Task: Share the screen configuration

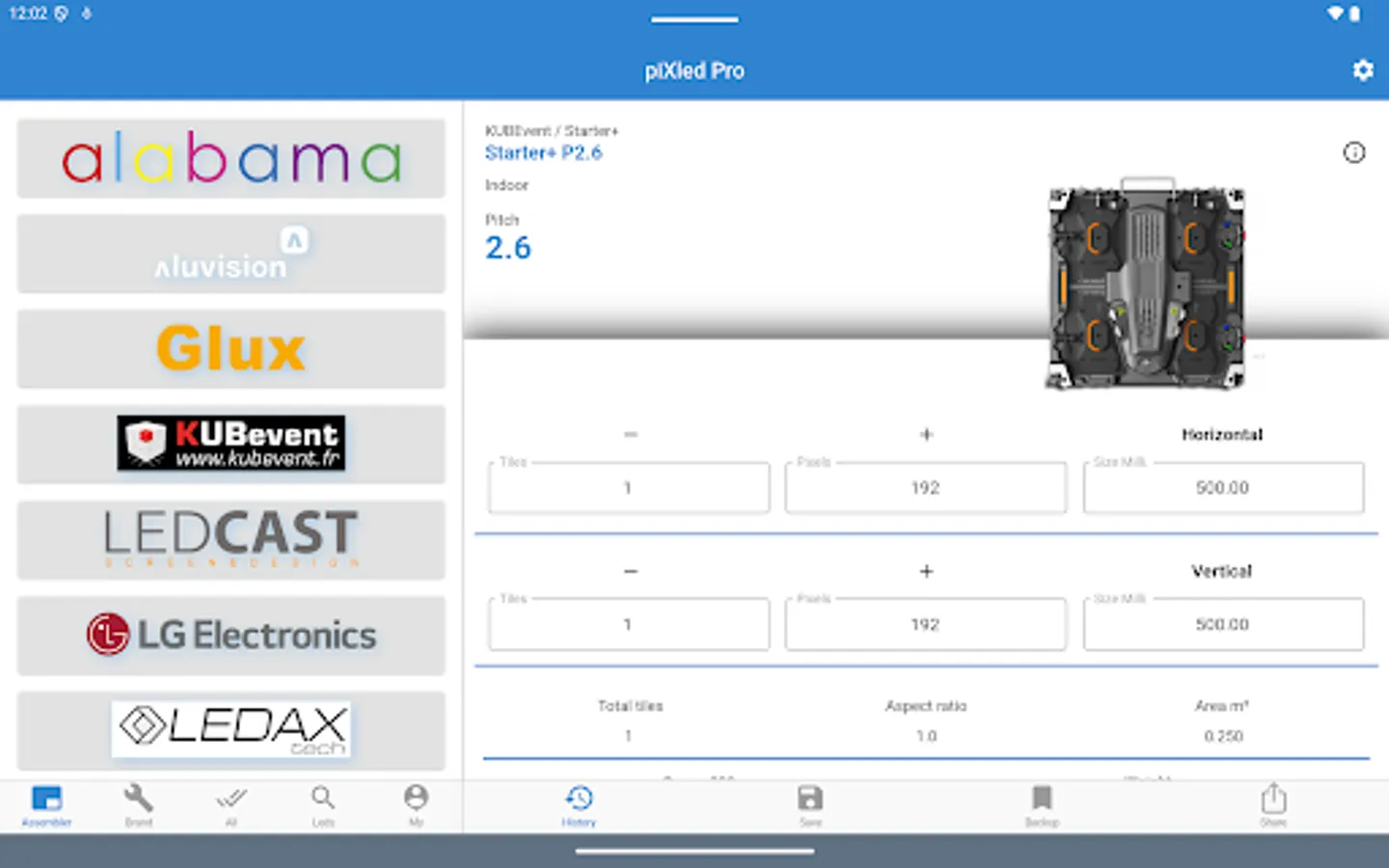Action: [1273, 805]
